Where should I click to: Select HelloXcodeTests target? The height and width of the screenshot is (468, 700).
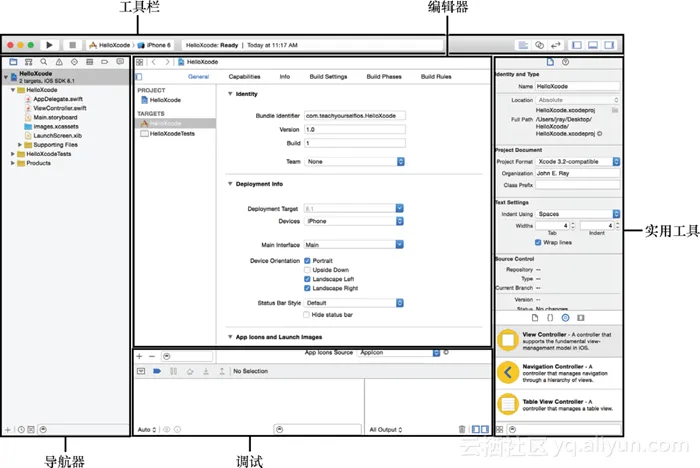pos(172,134)
